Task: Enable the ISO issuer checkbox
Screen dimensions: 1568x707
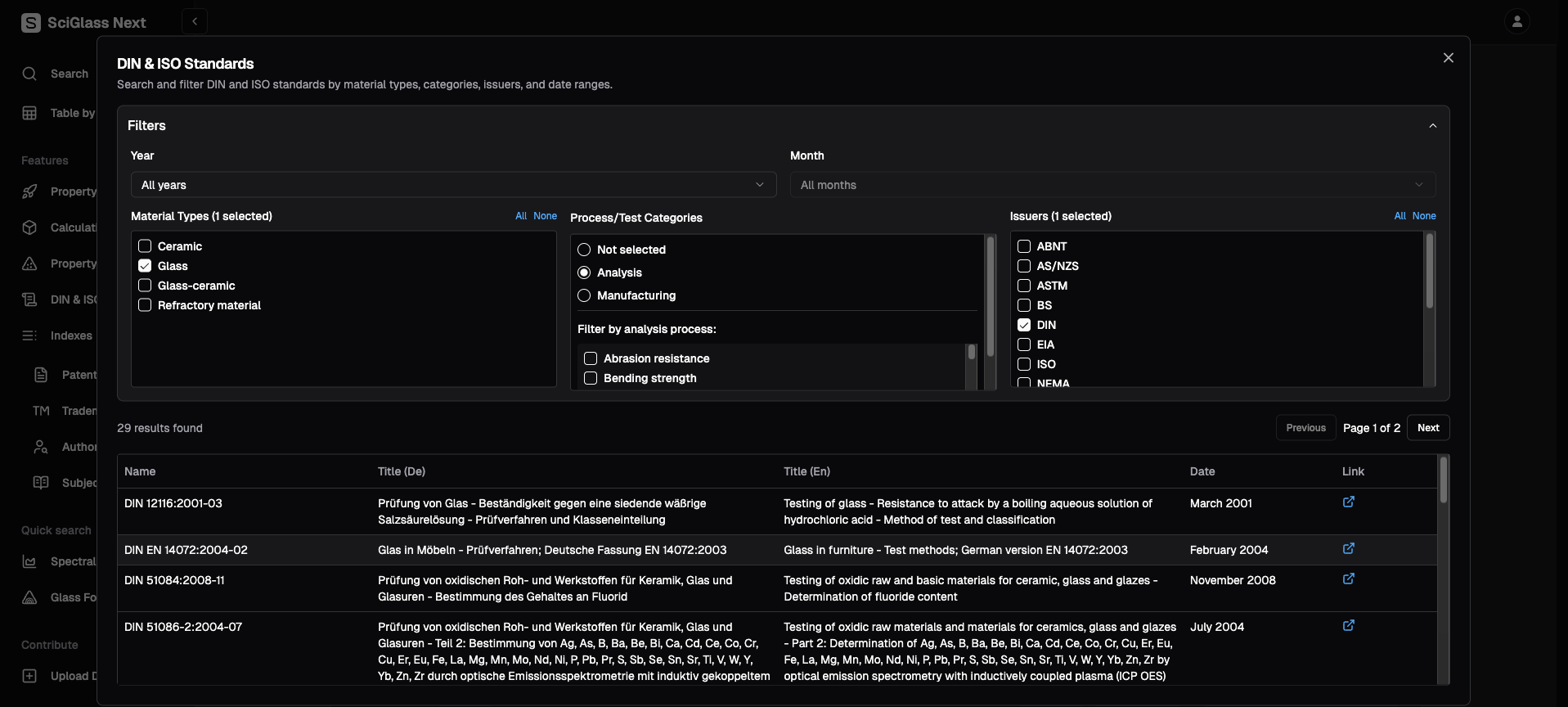Action: click(x=1023, y=364)
